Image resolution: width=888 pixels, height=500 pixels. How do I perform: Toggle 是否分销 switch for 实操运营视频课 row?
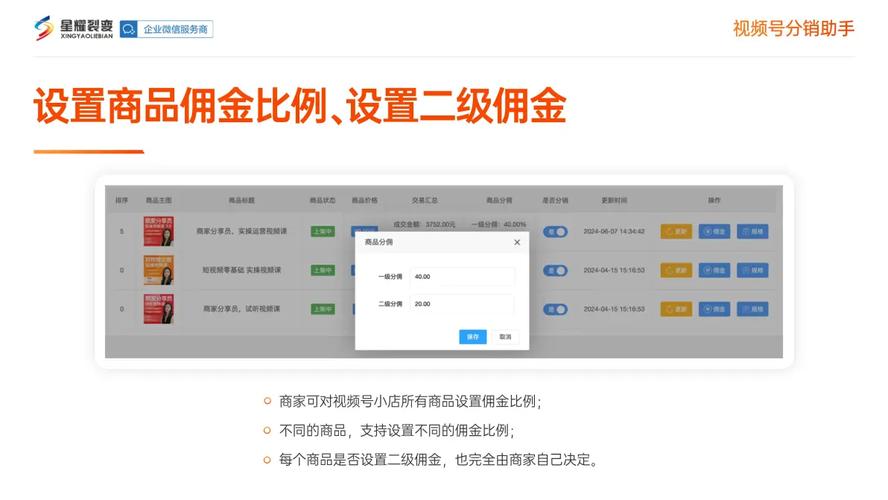click(x=555, y=232)
